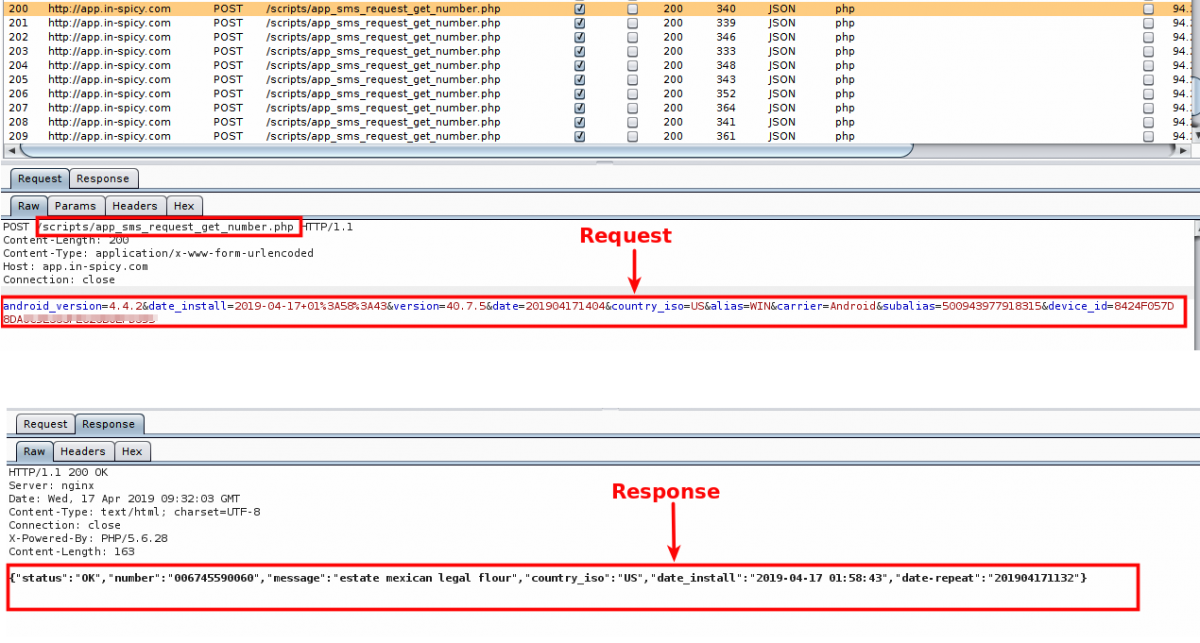Open the Params tab
Screen dimensions: 1200x643
tap(76, 206)
